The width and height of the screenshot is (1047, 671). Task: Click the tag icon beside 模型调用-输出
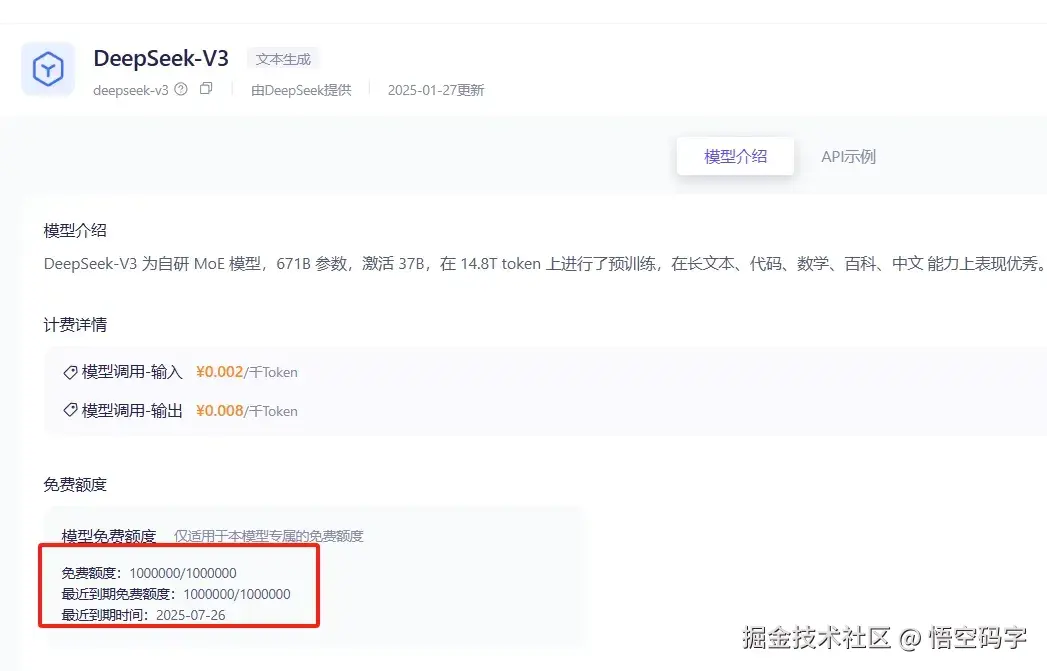(x=70, y=410)
